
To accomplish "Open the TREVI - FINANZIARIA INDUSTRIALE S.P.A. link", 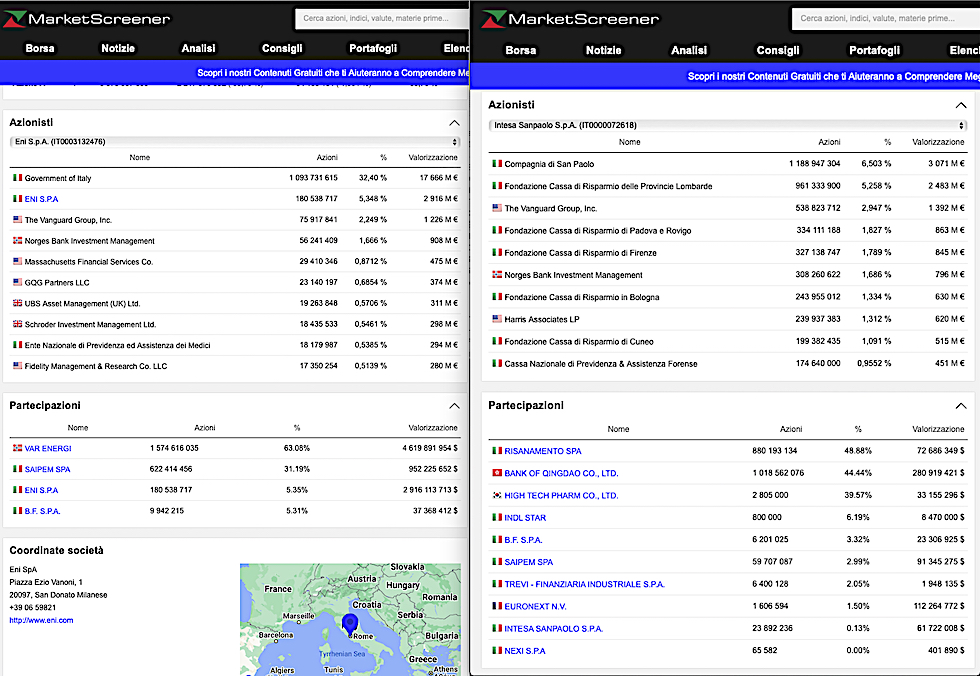I will tap(584, 584).
